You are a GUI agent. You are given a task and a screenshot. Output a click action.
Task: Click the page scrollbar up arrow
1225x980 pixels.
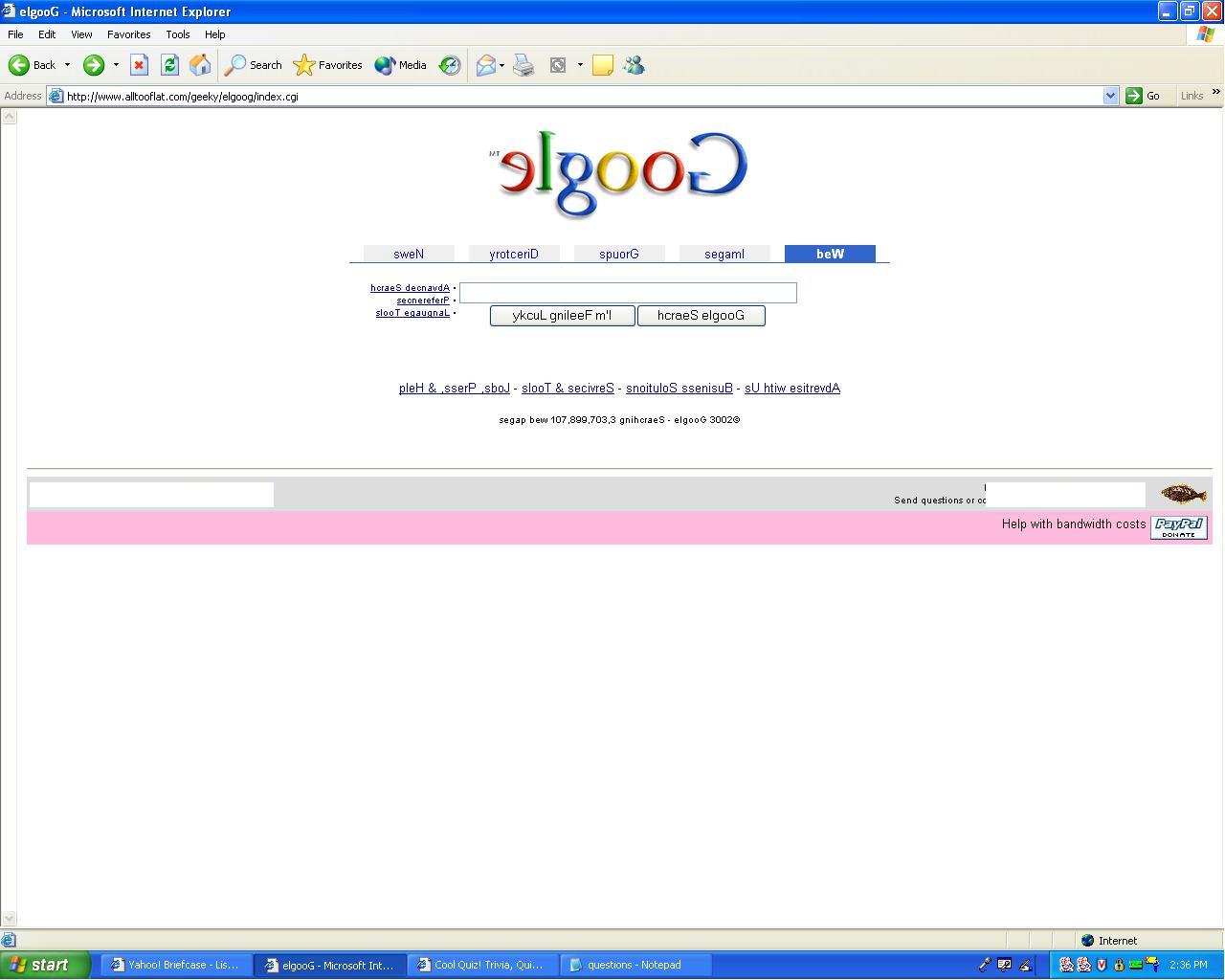[9, 116]
